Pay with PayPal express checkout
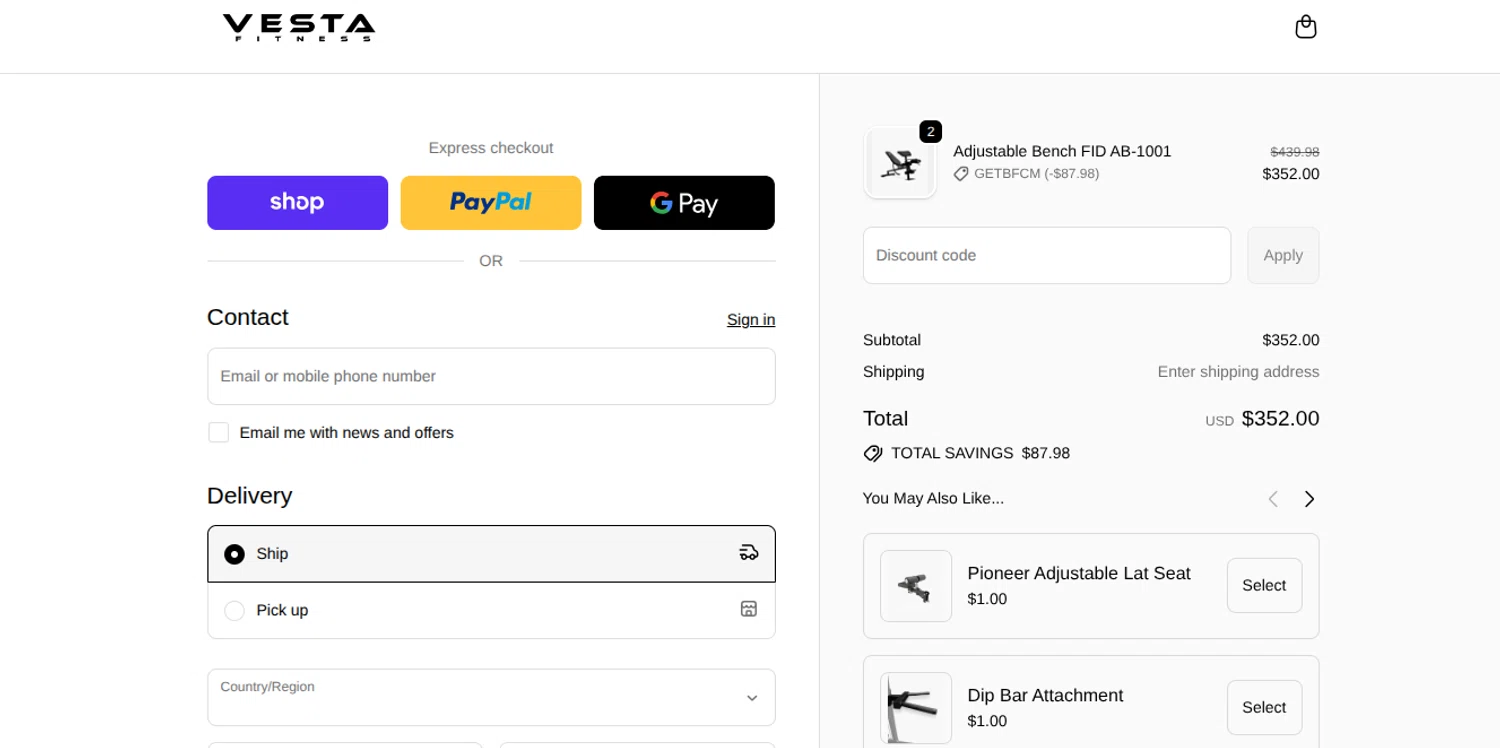 [x=491, y=203]
